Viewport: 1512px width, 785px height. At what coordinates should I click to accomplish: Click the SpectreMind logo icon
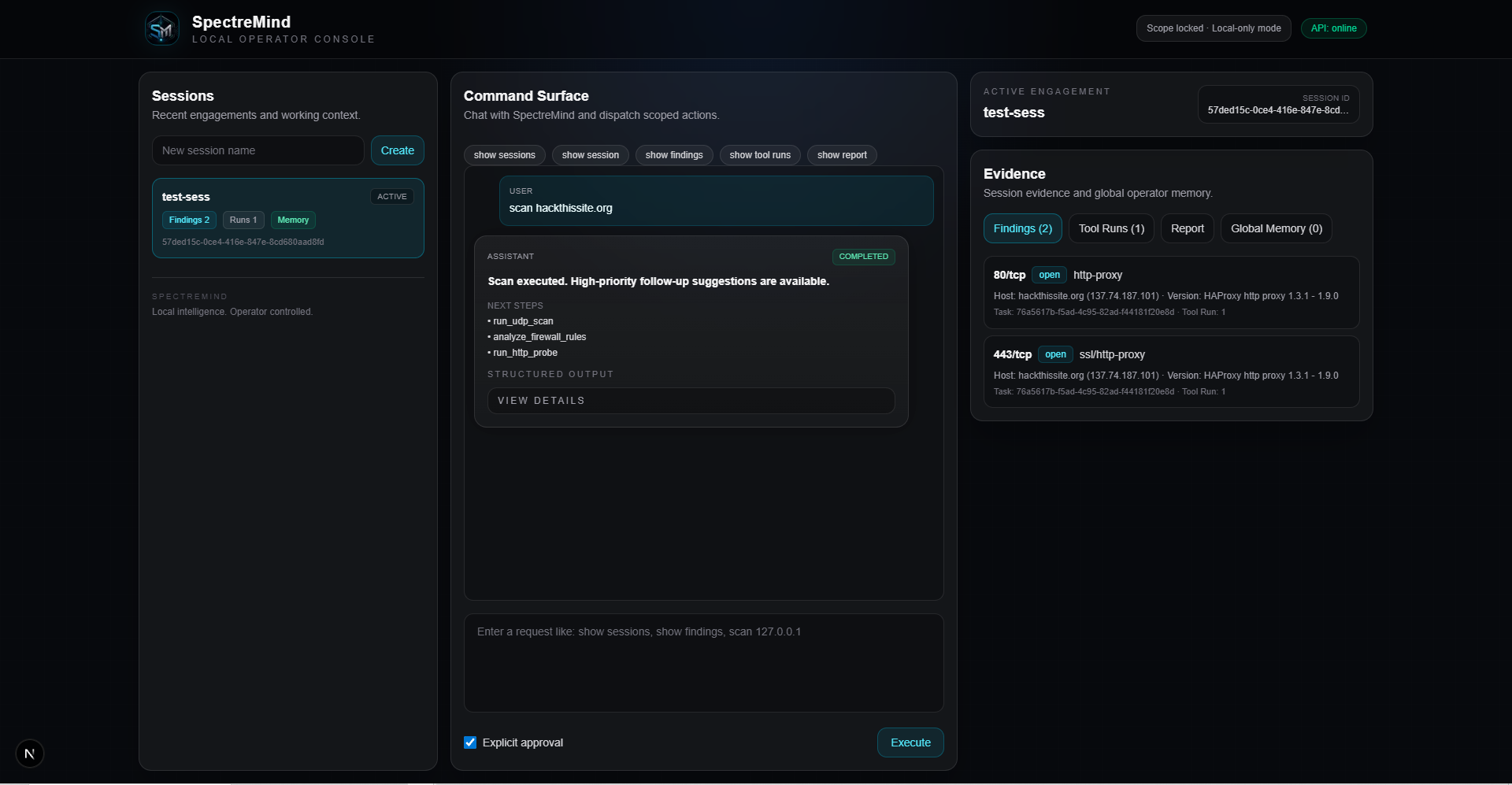[161, 28]
